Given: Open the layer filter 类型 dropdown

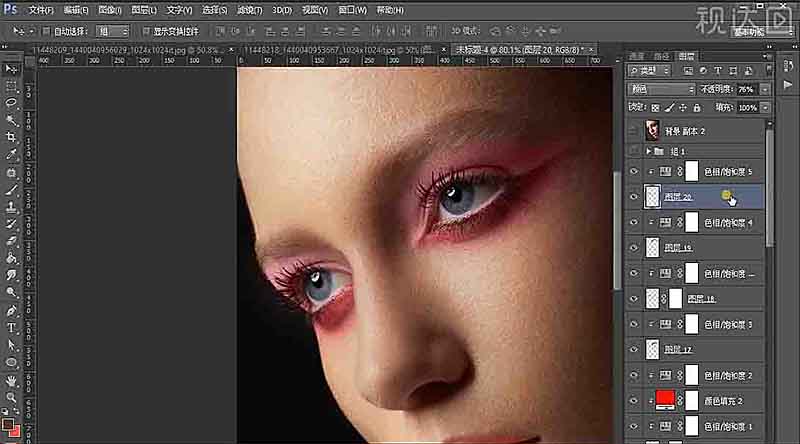Looking at the screenshot, I should click(649, 70).
